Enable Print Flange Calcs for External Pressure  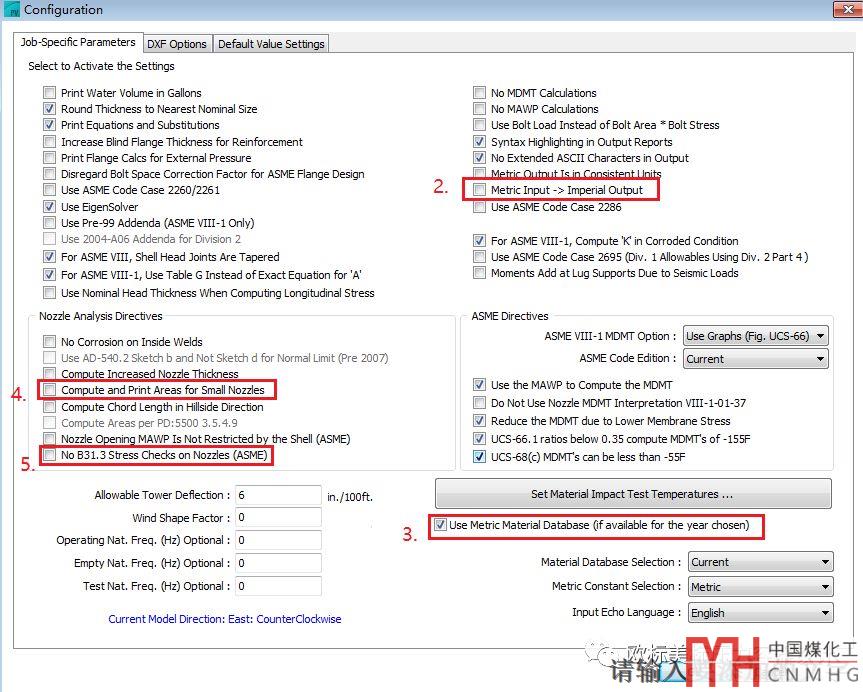coord(50,157)
